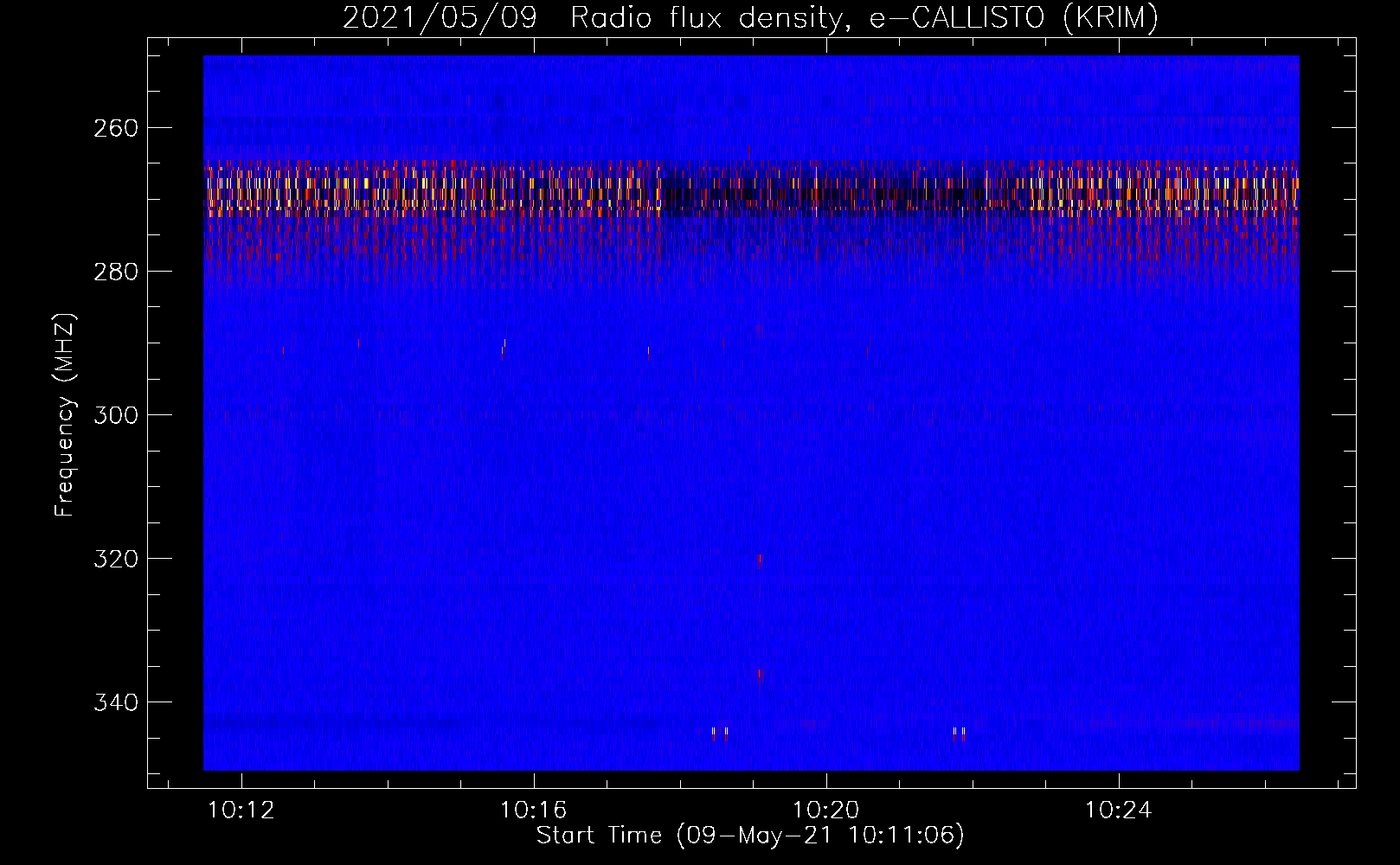Click the 10:24 time tick label

pyautogui.click(x=1119, y=811)
